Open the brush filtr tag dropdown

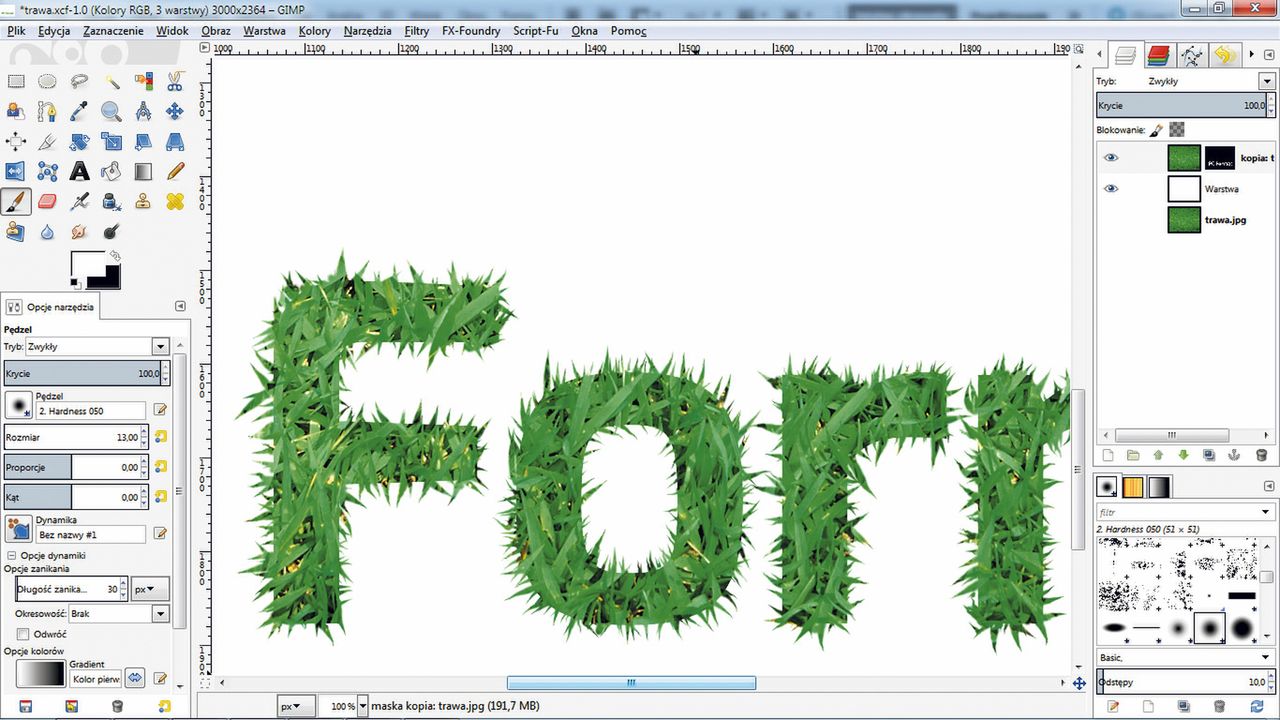pyautogui.click(x=1265, y=512)
